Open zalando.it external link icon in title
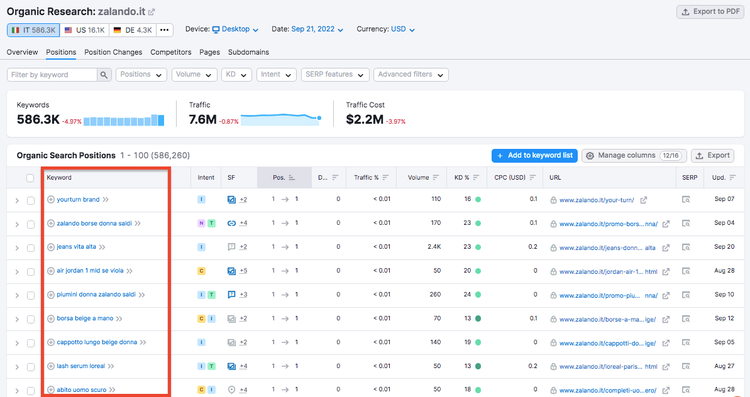This screenshot has width=750, height=397. point(152,12)
